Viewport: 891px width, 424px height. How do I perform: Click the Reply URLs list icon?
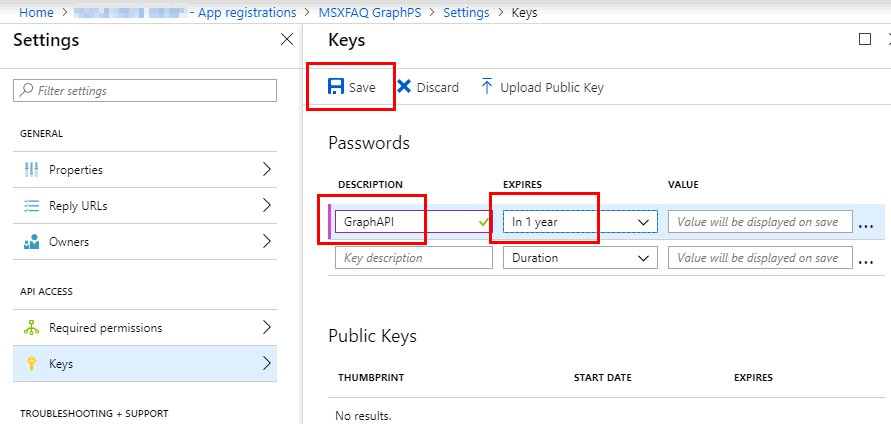31,206
